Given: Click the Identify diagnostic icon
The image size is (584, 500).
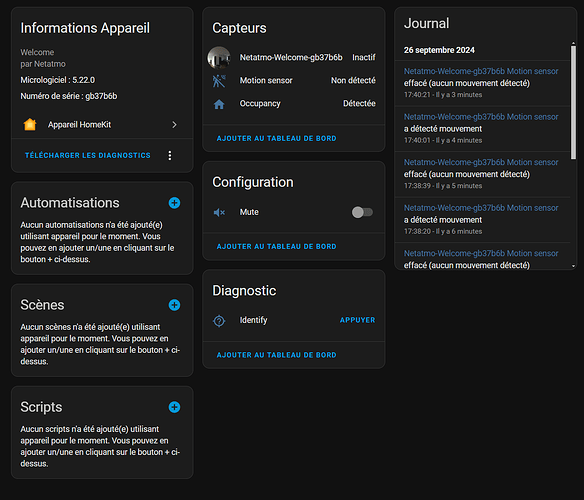Looking at the screenshot, I should 219,321.
